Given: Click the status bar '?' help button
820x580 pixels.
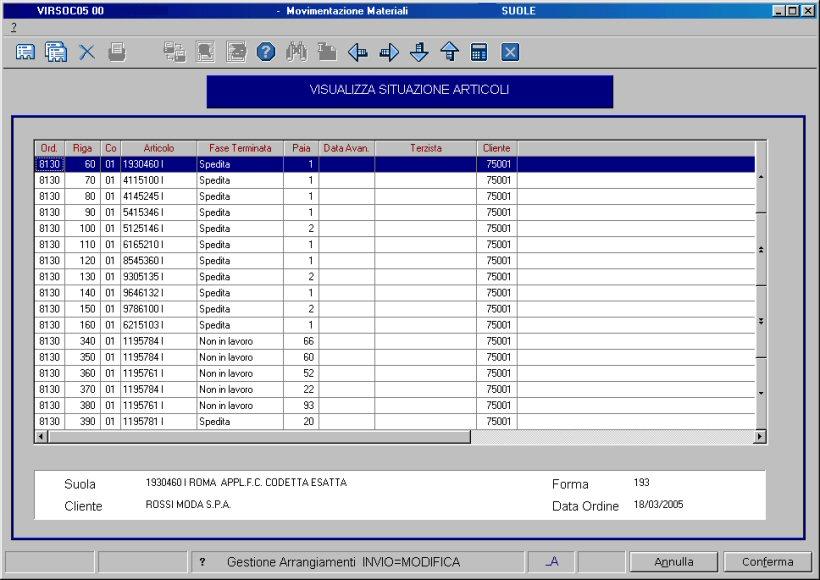Looking at the screenshot, I should pos(202,562).
